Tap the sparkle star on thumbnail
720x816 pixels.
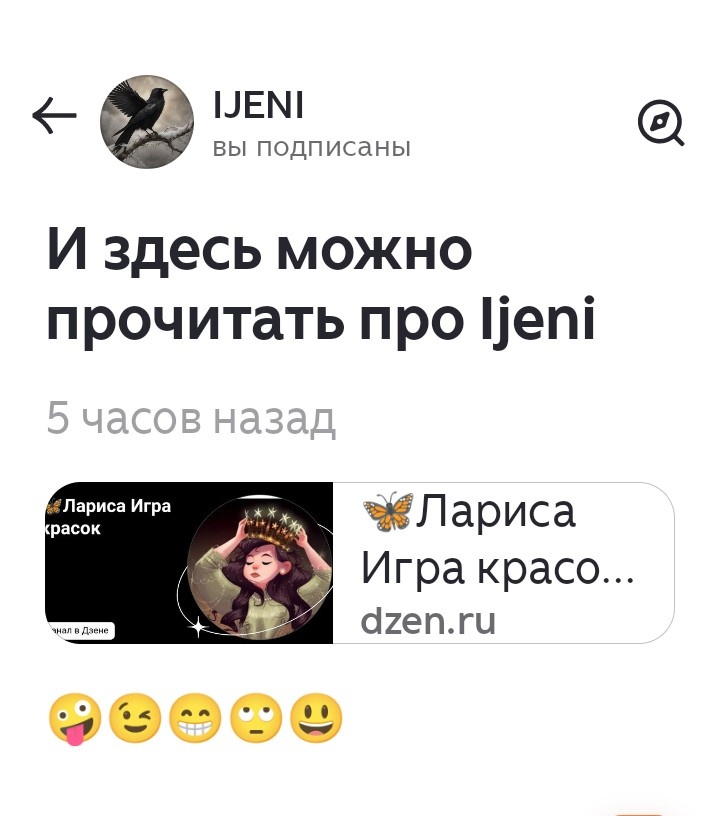pos(198,626)
